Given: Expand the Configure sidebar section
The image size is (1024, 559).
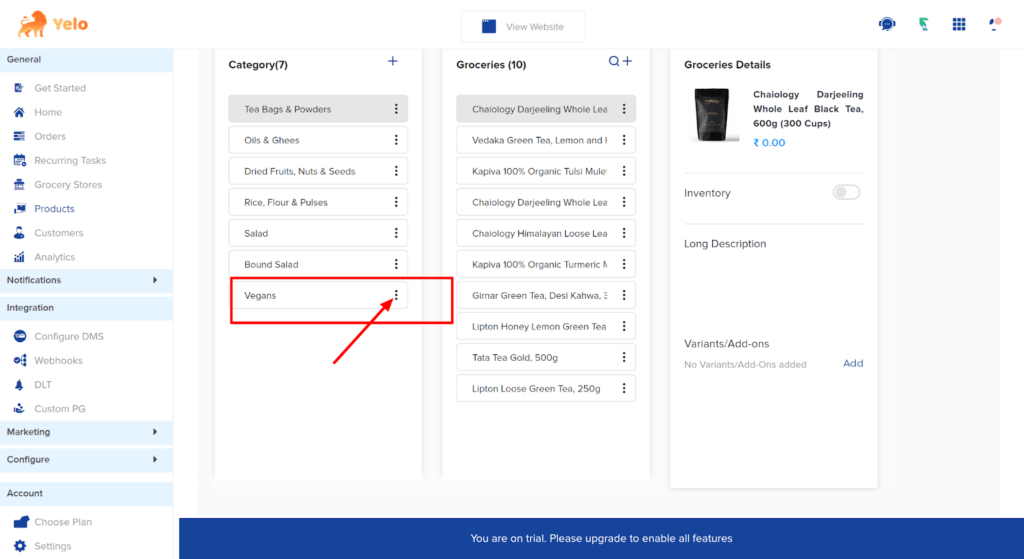Looking at the screenshot, I should [x=86, y=459].
